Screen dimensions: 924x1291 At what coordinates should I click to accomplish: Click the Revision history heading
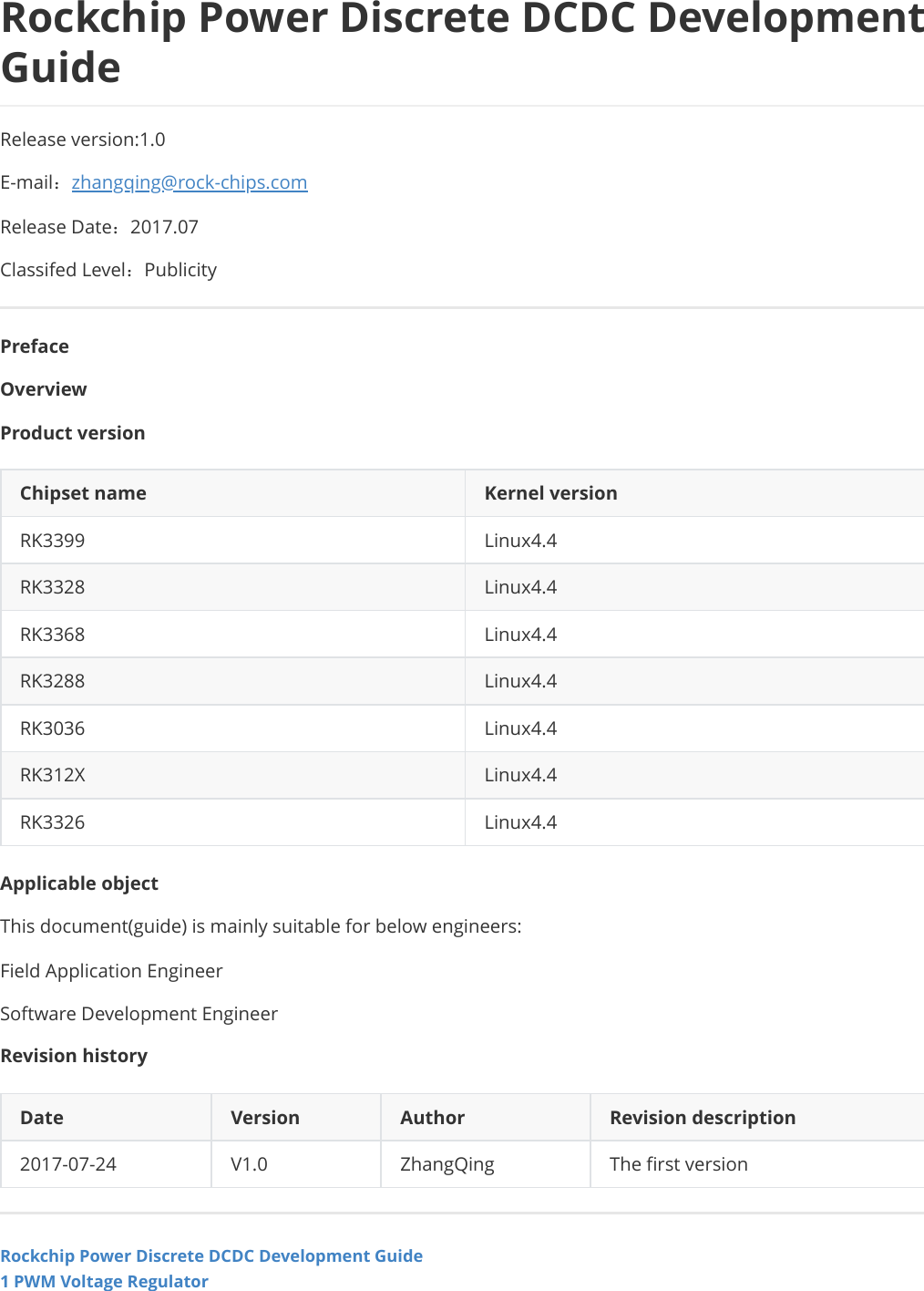(75, 1056)
